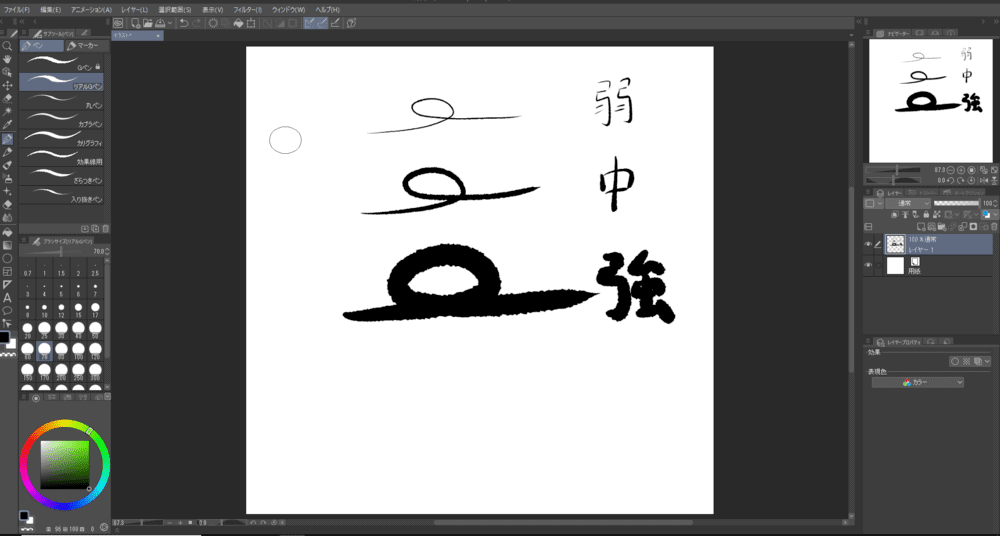Click the Undo arrow in command bar
Image resolution: width=1000 pixels, height=536 pixels.
pos(184,23)
